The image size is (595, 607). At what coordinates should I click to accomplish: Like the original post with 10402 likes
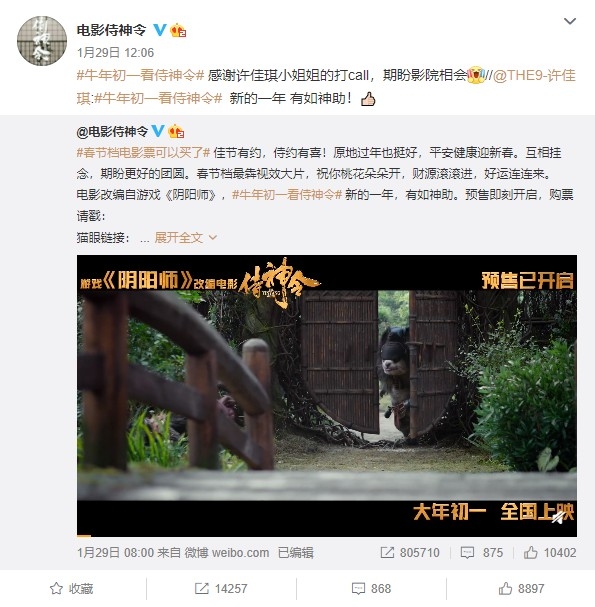[x=550, y=552]
